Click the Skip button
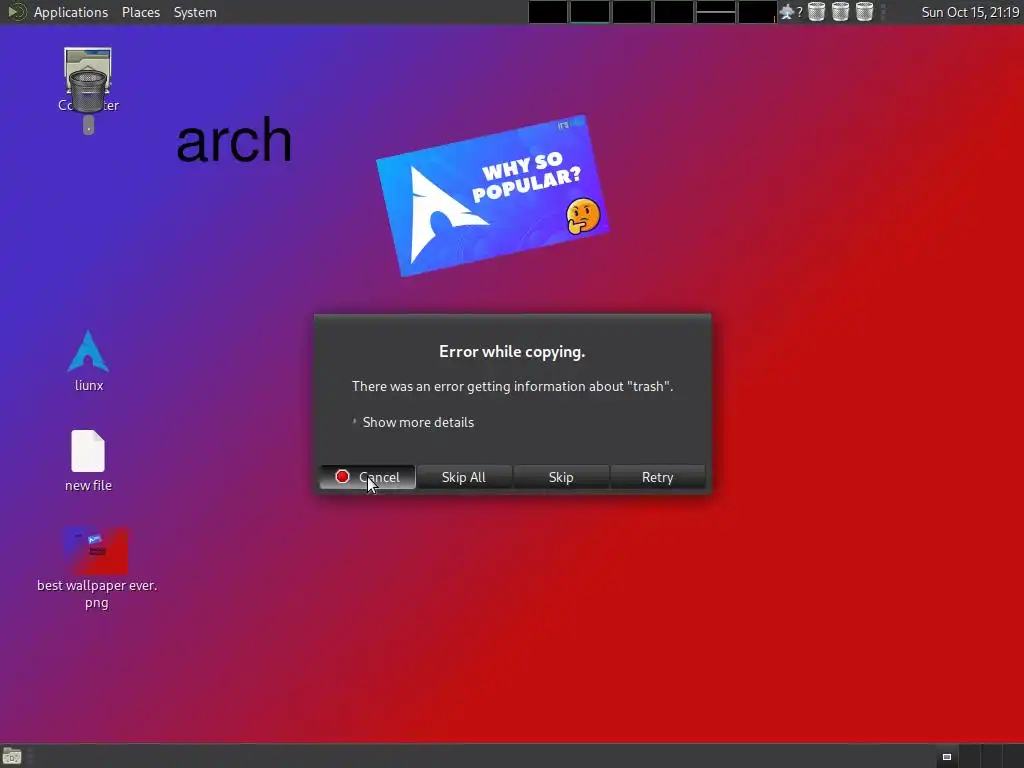1024x768 pixels. [x=561, y=477]
